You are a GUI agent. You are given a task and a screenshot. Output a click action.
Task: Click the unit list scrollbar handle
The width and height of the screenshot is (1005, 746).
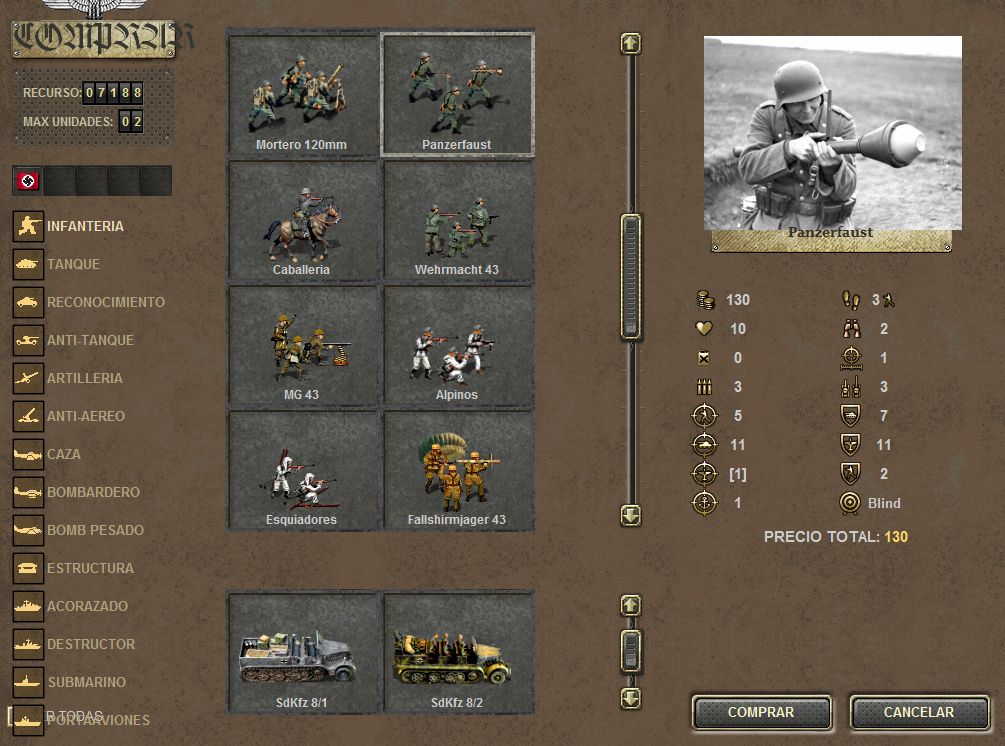coord(631,276)
